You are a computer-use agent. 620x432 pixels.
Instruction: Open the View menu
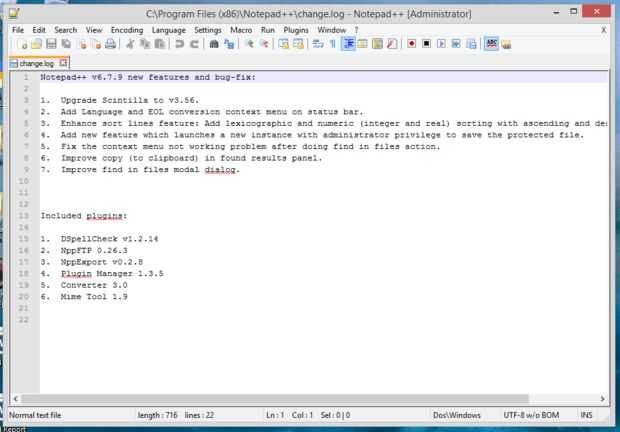[x=94, y=30]
